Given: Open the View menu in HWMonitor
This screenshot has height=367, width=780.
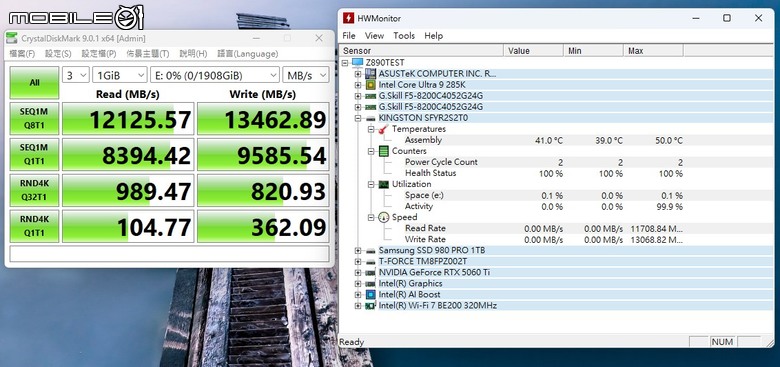Looking at the screenshot, I should [374, 36].
